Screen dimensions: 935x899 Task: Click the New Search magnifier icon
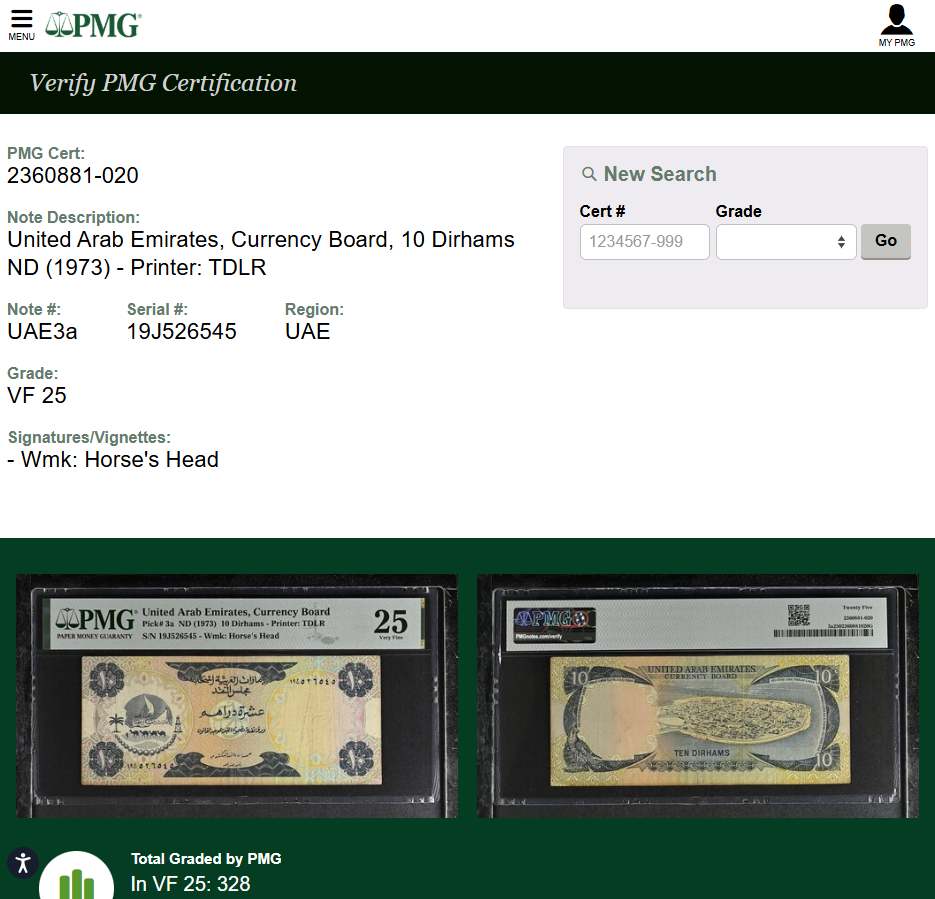coord(589,174)
